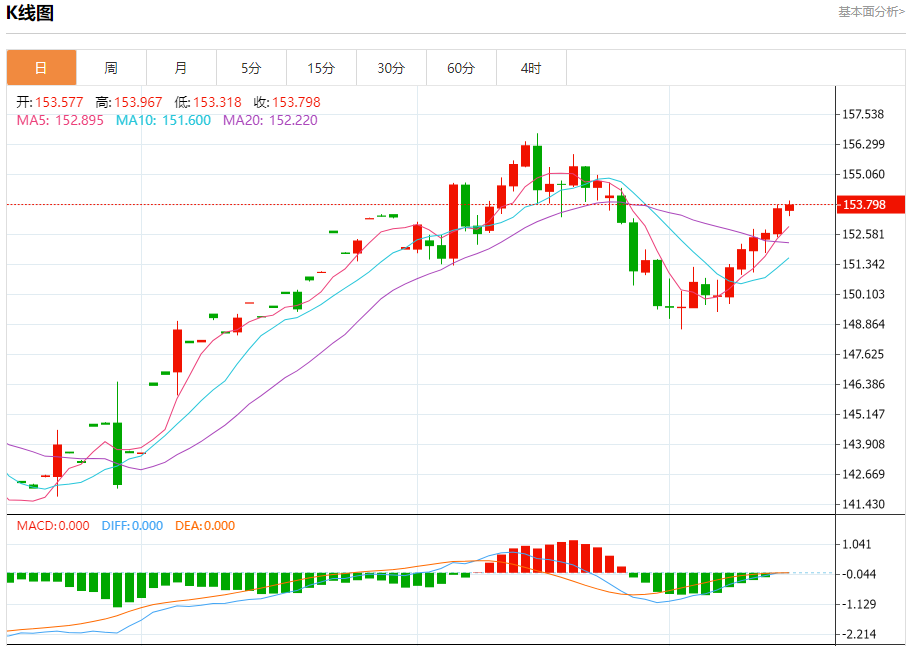Click the tallest red MACD histogram bar

[x=573, y=557]
